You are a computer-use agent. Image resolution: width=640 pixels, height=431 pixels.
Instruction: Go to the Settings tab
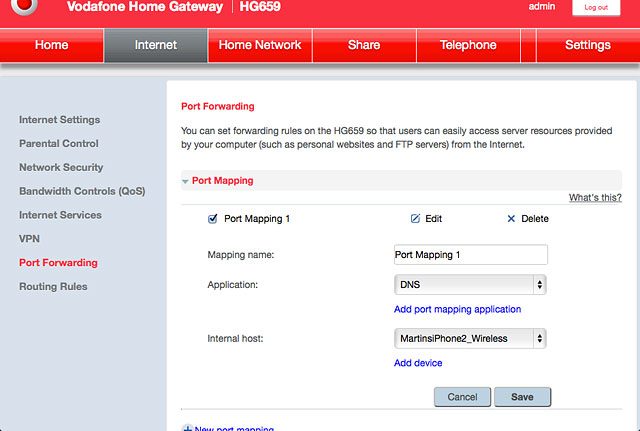[588, 45]
